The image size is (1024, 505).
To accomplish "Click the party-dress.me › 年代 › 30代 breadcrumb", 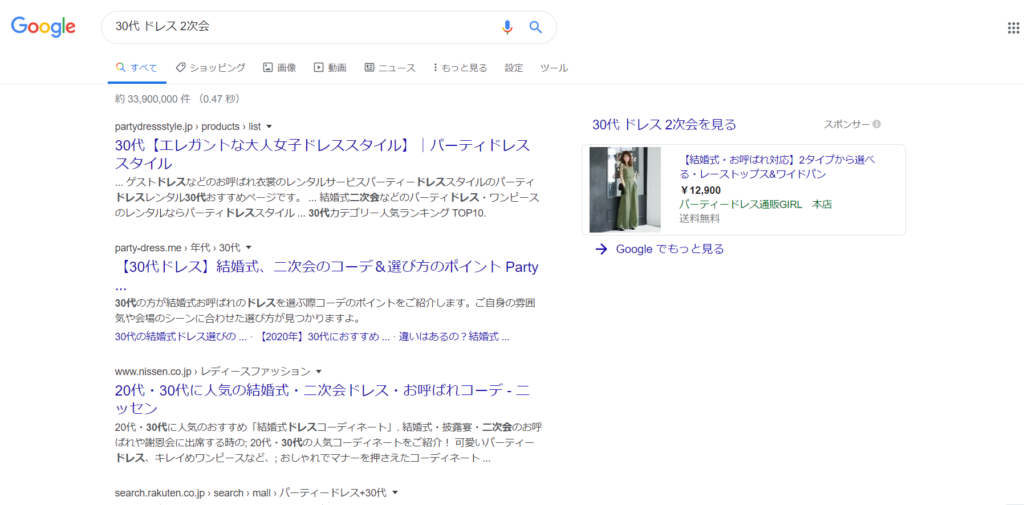I will [178, 248].
